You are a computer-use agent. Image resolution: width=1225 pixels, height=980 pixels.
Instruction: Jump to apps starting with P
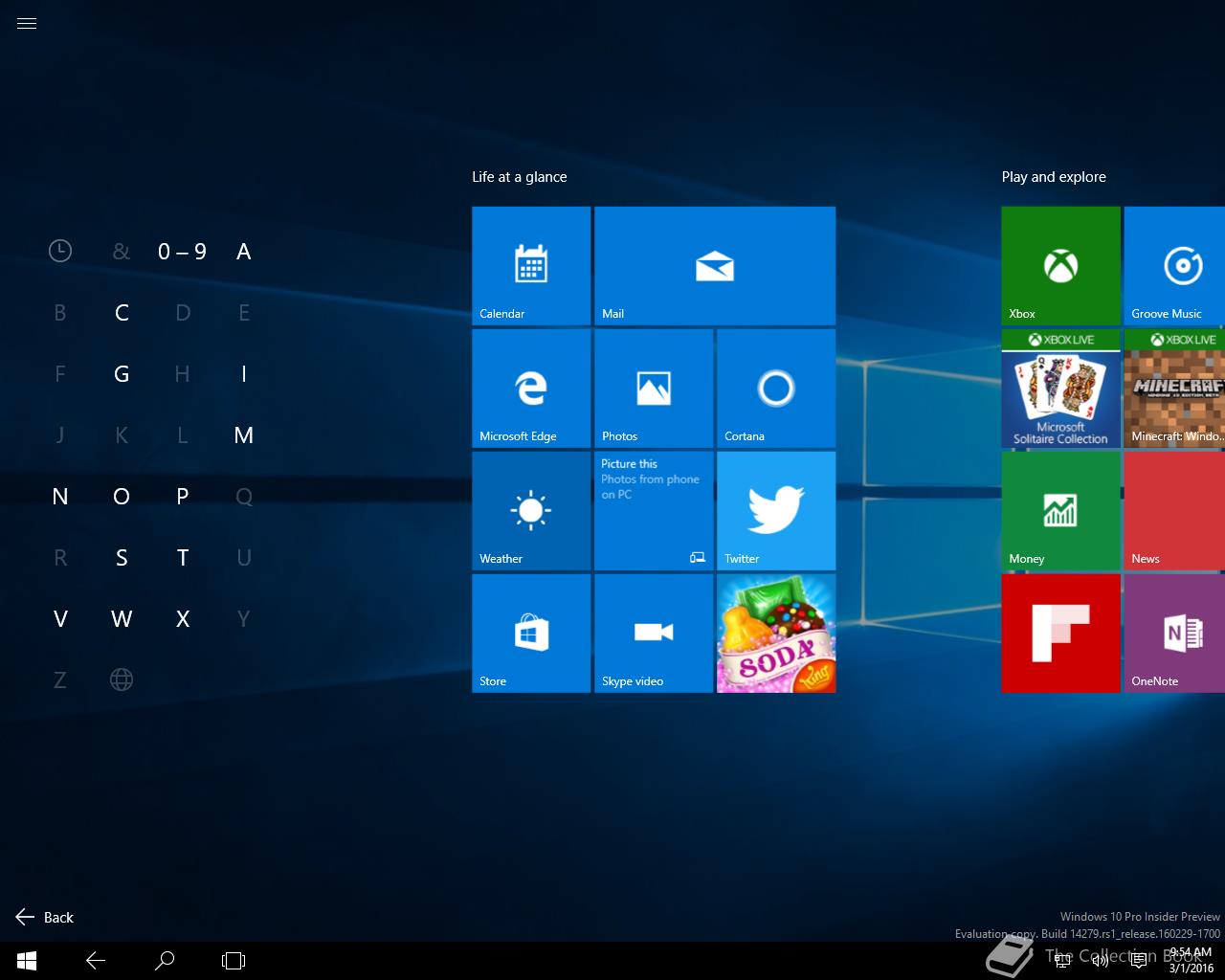click(x=183, y=497)
